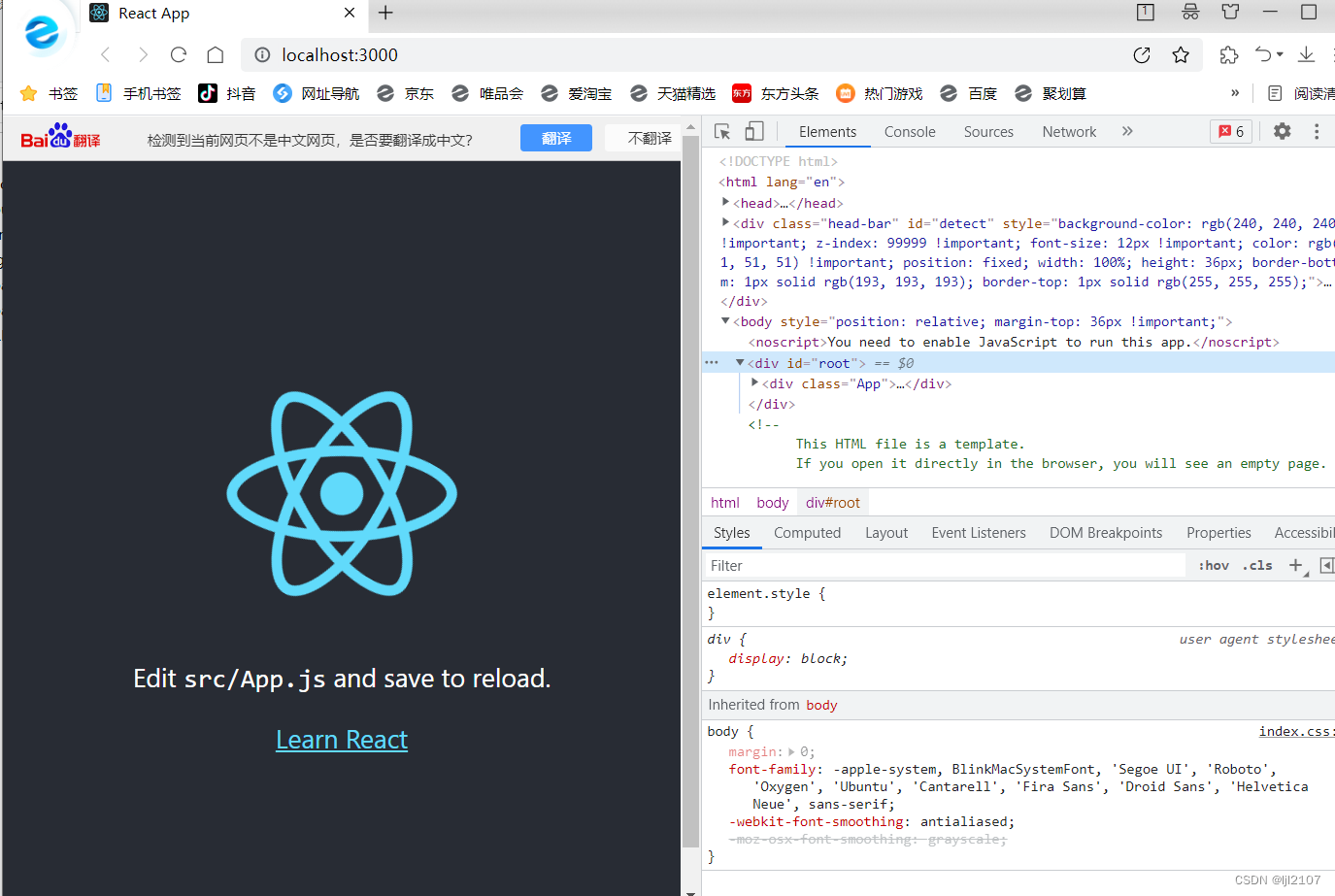Screen dimensions: 1335x896
Task: Show more DevTools panels chevron
Action: pos(1127,131)
